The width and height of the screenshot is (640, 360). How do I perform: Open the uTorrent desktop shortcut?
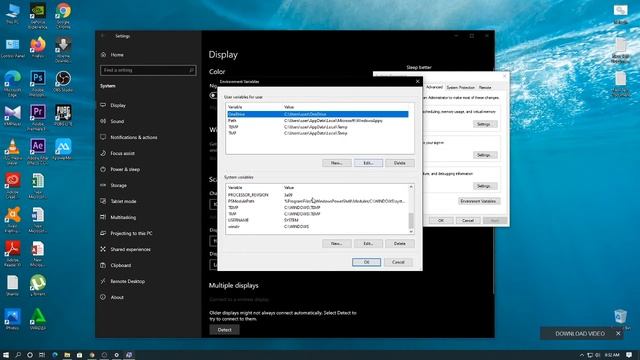[38, 285]
